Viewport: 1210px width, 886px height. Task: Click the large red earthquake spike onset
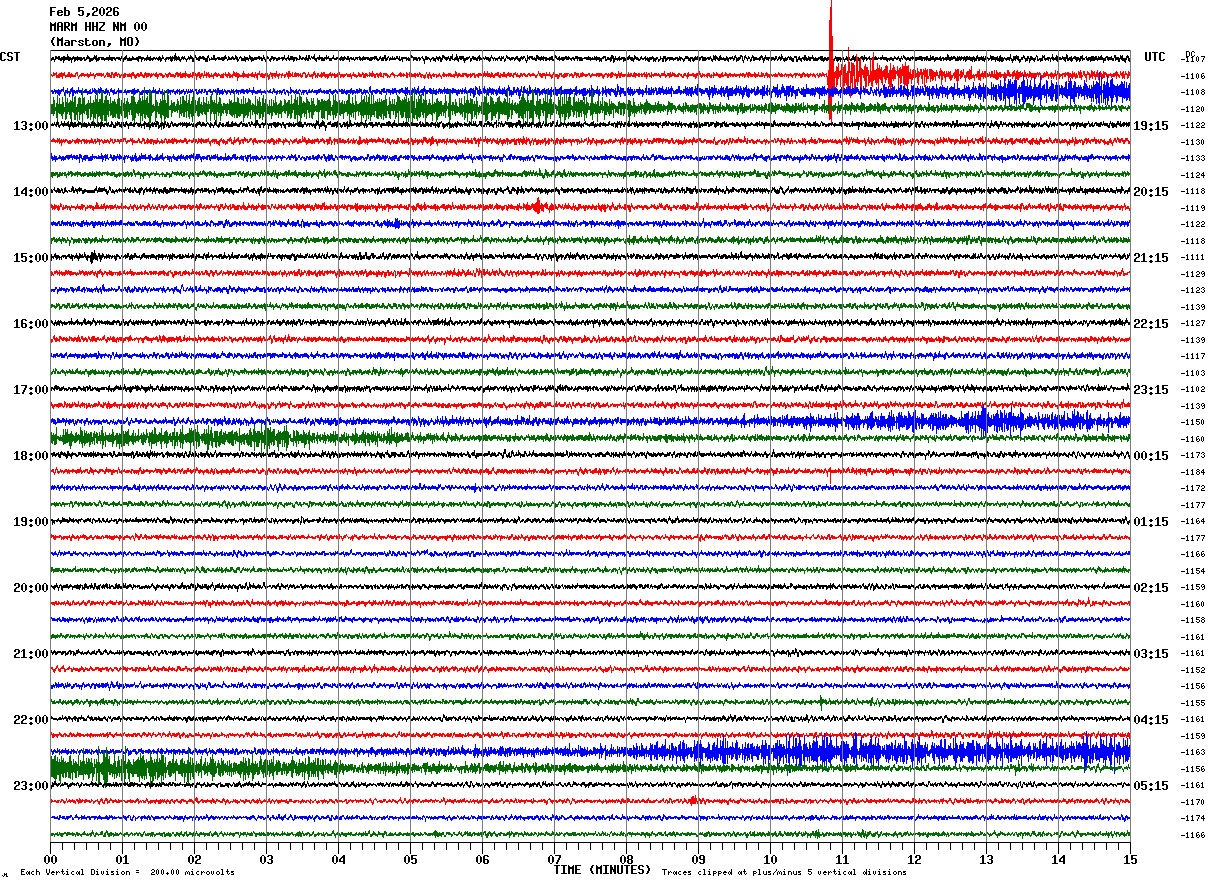point(830,62)
